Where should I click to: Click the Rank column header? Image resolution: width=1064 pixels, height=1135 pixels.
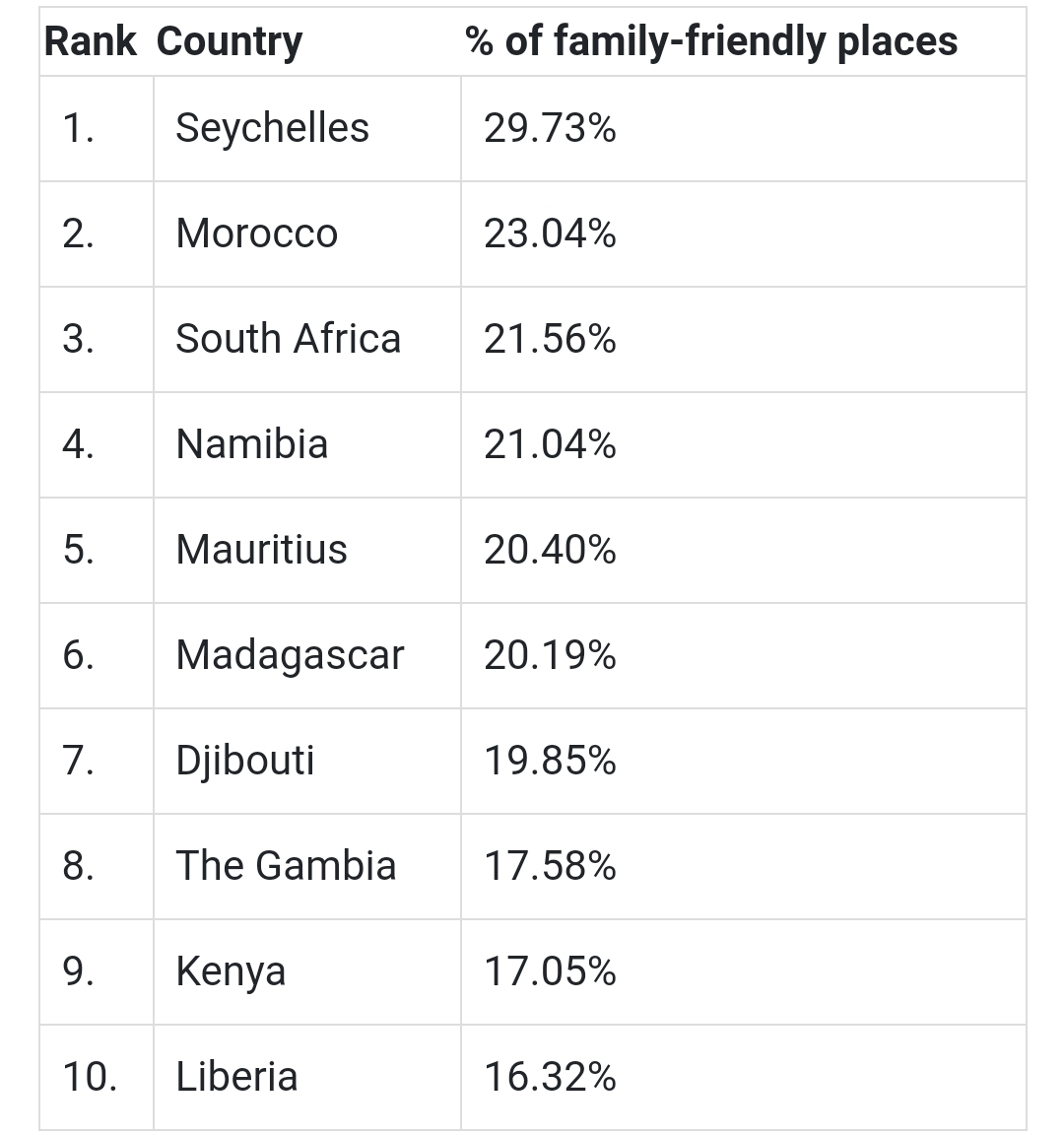pyautogui.click(x=90, y=41)
